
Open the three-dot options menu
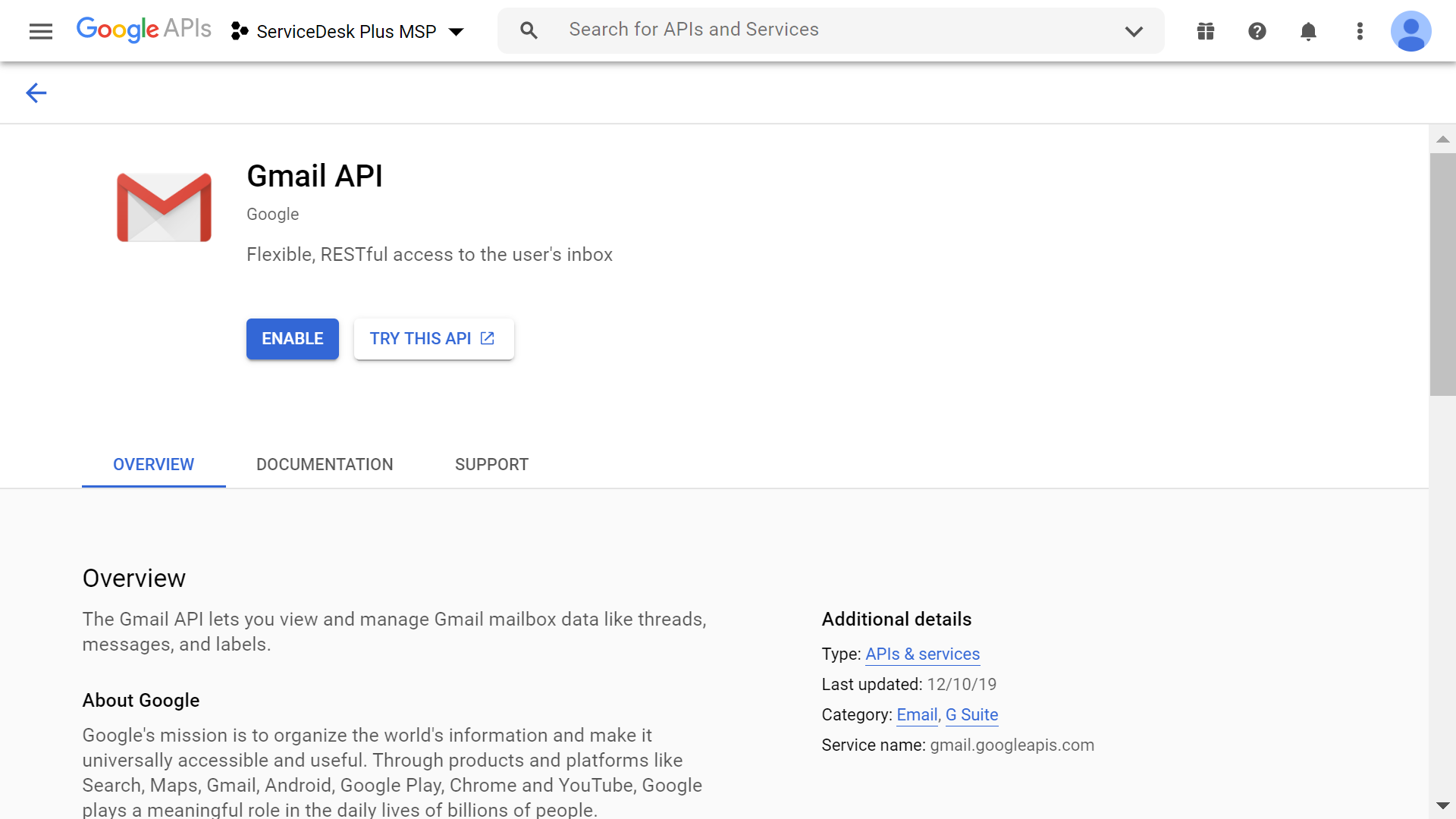[x=1360, y=31]
